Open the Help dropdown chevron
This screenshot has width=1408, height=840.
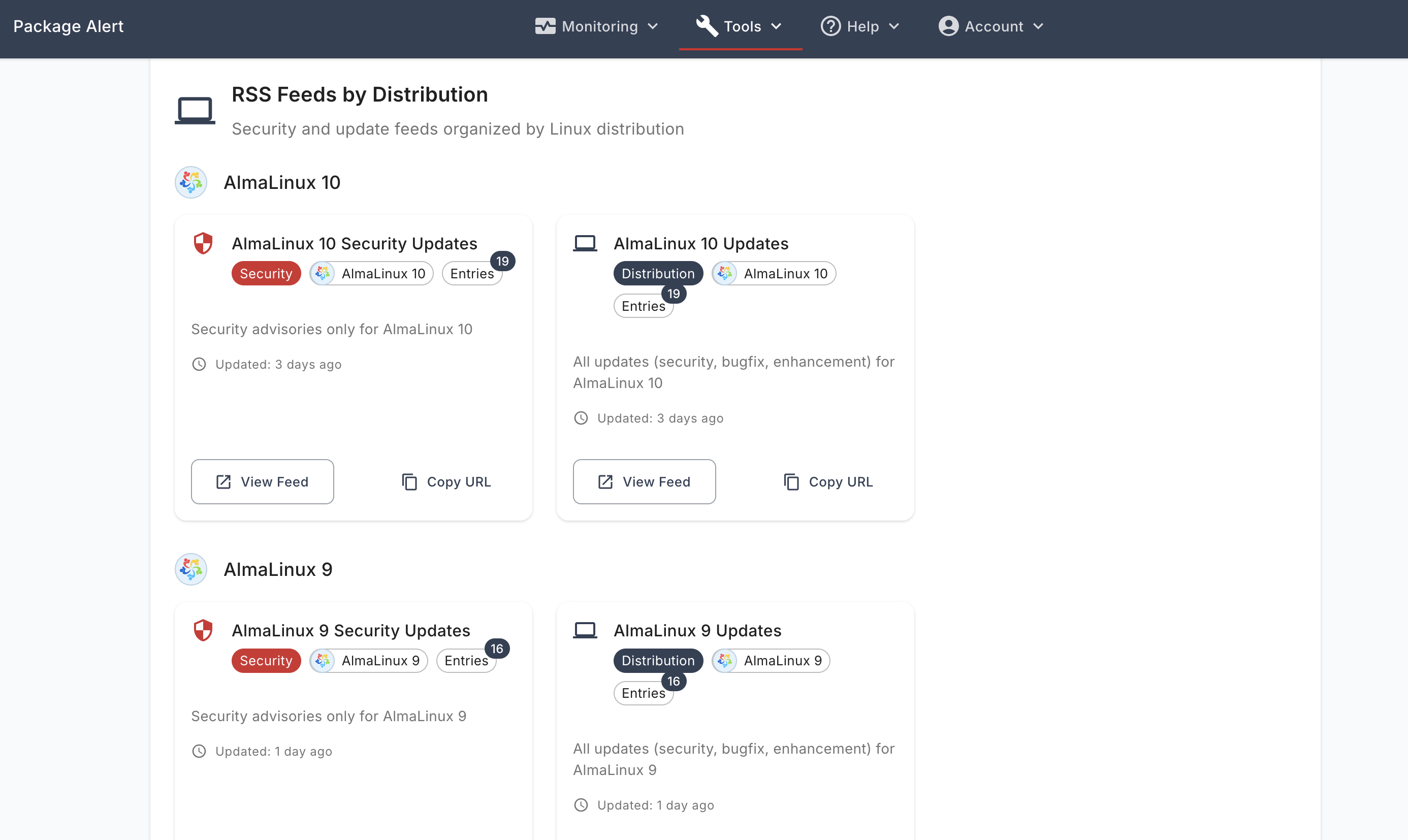coord(894,26)
